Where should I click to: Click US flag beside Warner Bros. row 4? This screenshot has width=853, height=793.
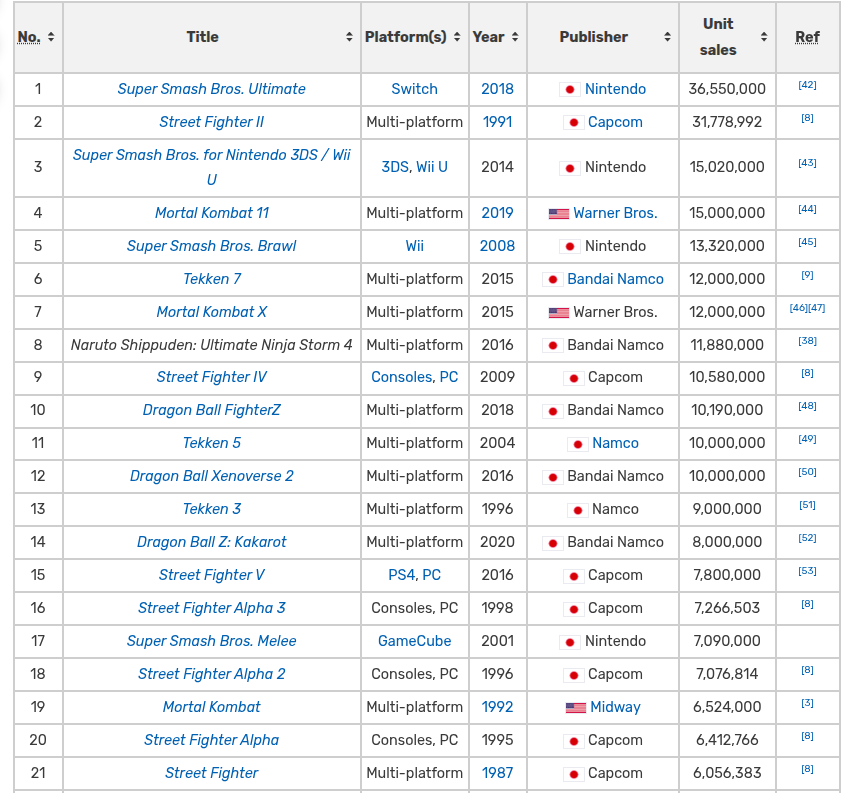pyautogui.click(x=559, y=214)
